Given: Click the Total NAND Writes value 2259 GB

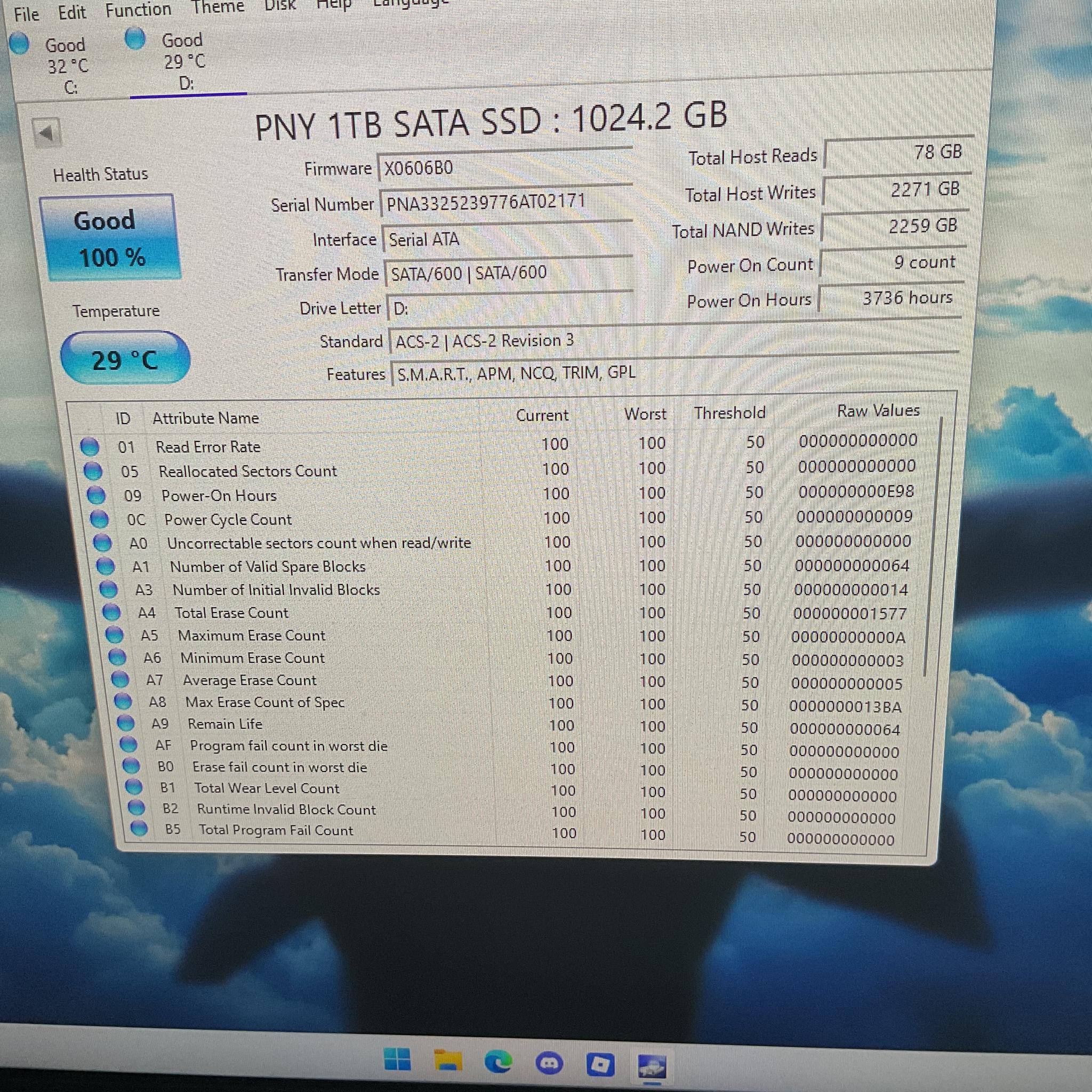Looking at the screenshot, I should 894,226.
